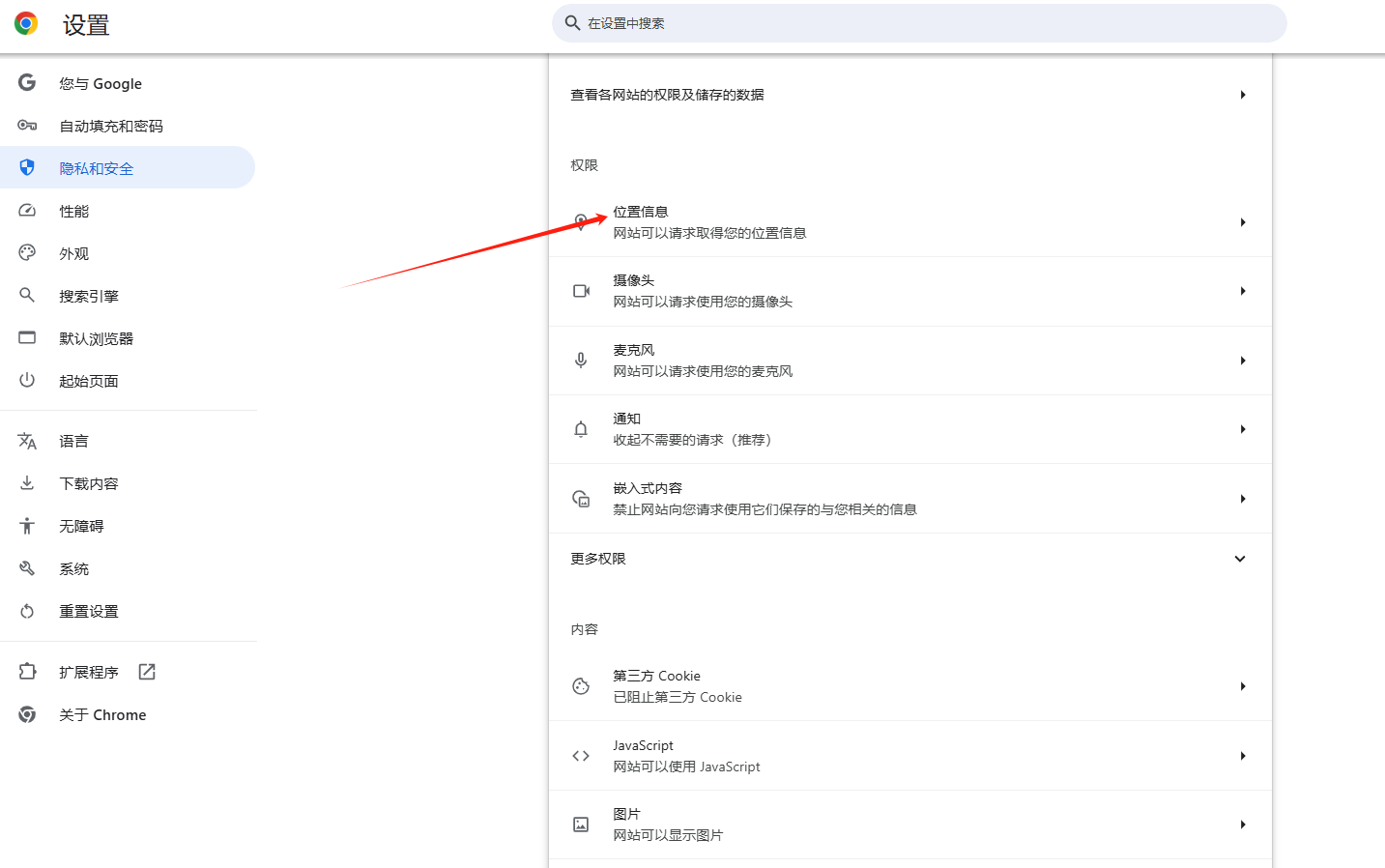Image resolution: width=1385 pixels, height=868 pixels.
Task: Open the 第三方 Cookie content settings
Action: (x=910, y=686)
